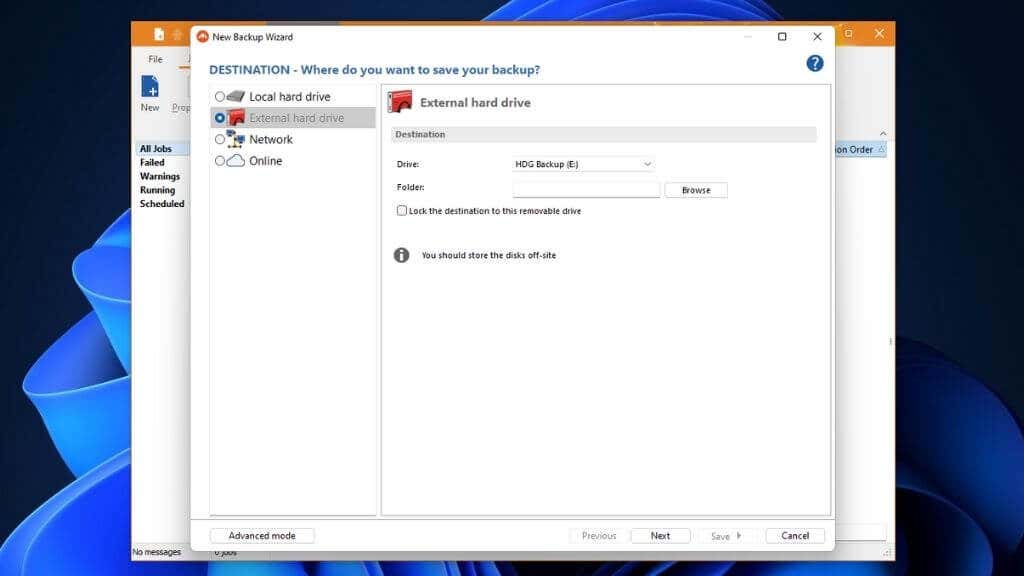Click into the Folder text field
The image size is (1024, 576).
(586, 190)
